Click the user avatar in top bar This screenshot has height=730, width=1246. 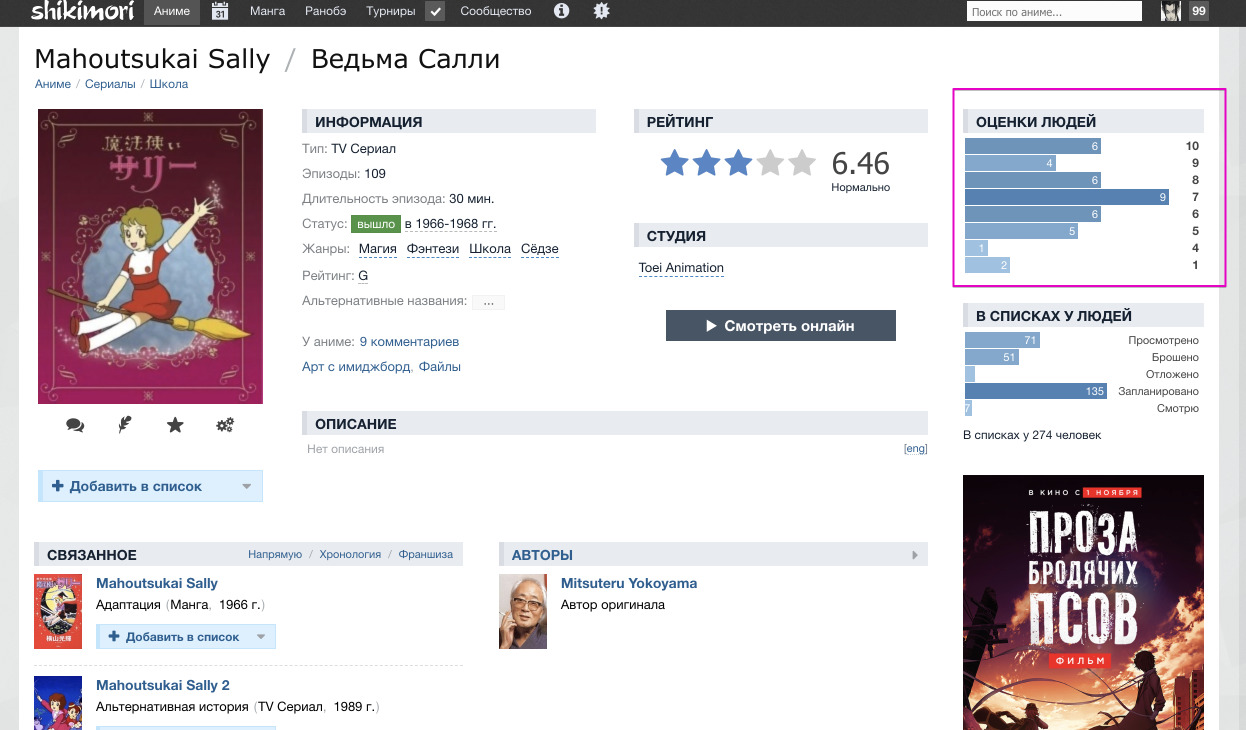(1170, 12)
